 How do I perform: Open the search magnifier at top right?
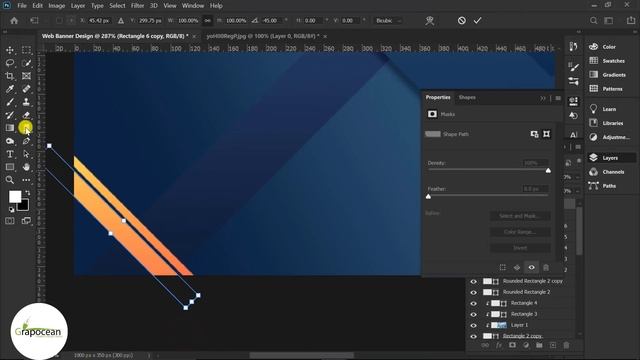593,20
